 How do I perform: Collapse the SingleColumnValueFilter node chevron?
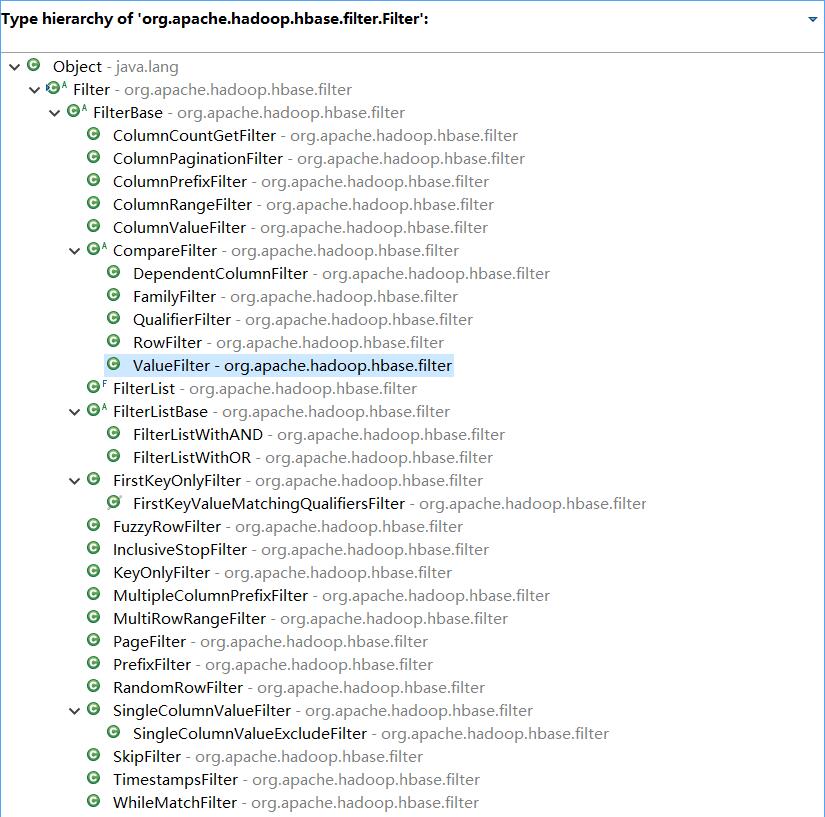tap(75, 711)
